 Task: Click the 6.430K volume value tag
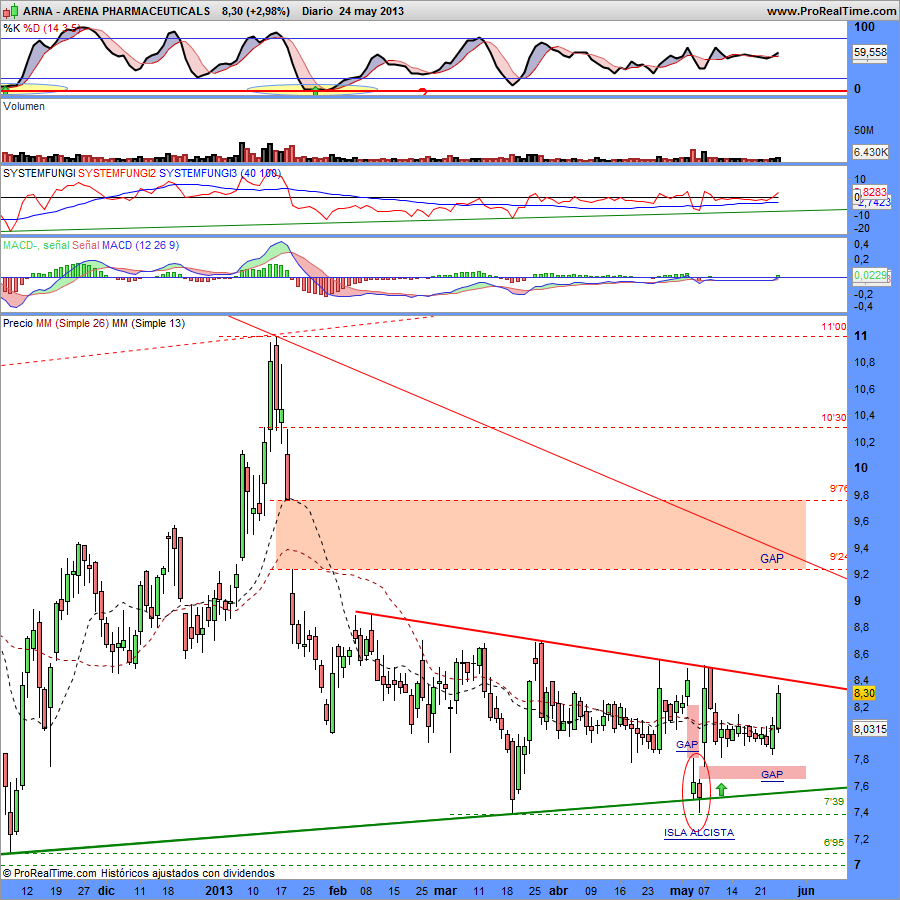tap(870, 152)
